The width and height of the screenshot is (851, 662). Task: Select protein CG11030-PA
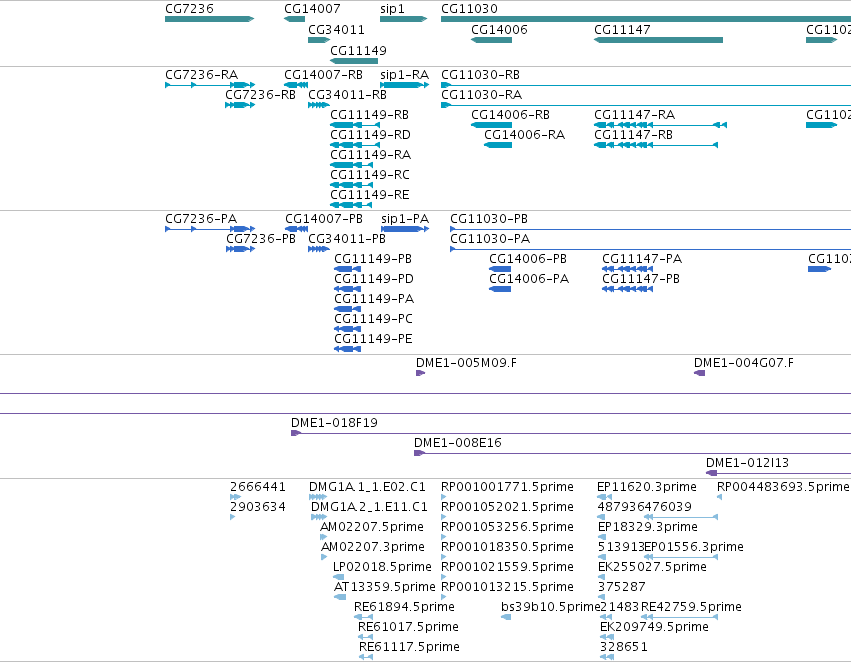tap(650, 249)
